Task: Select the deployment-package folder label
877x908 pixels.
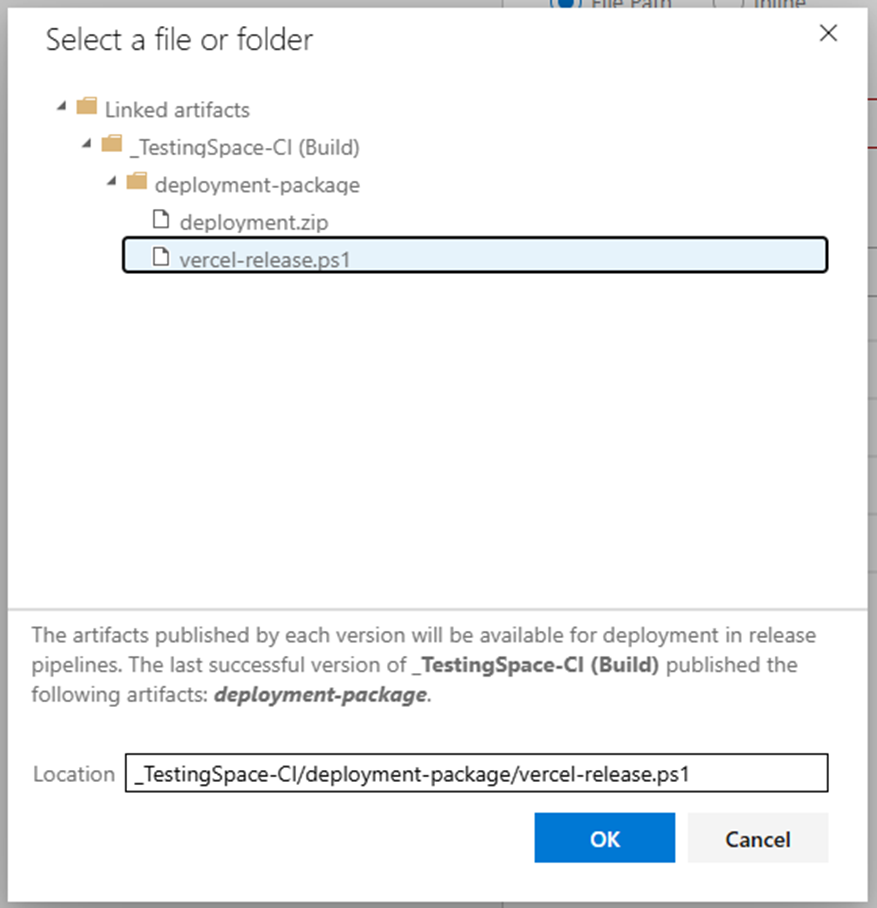Action: [x=257, y=184]
